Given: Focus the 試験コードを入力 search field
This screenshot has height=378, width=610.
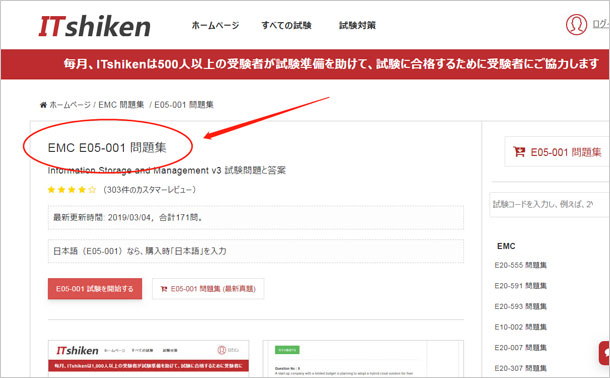Looking at the screenshot, I should 549,204.
